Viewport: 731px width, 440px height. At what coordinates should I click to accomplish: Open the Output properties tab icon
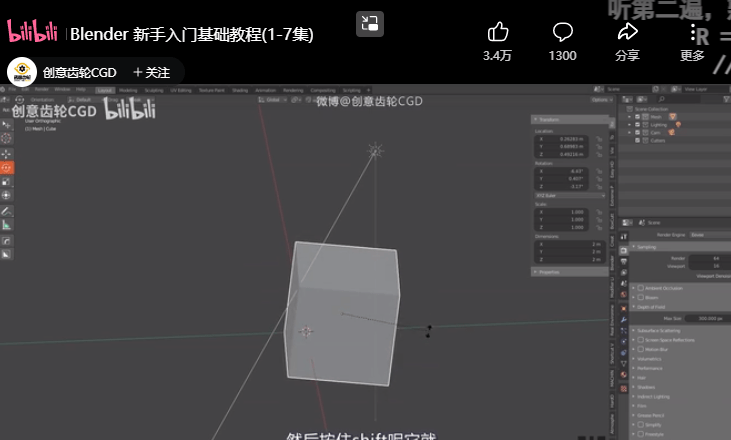(x=624, y=261)
